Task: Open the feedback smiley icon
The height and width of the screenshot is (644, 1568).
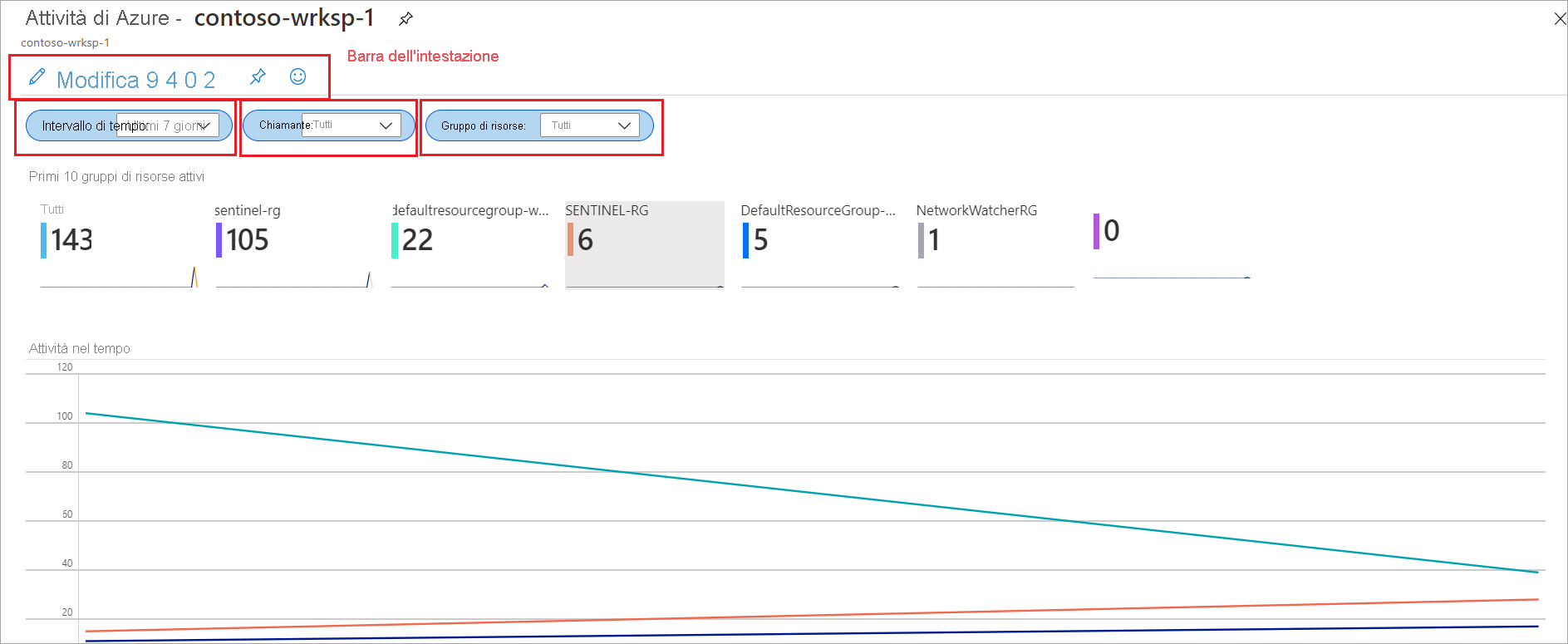Action: point(297,76)
